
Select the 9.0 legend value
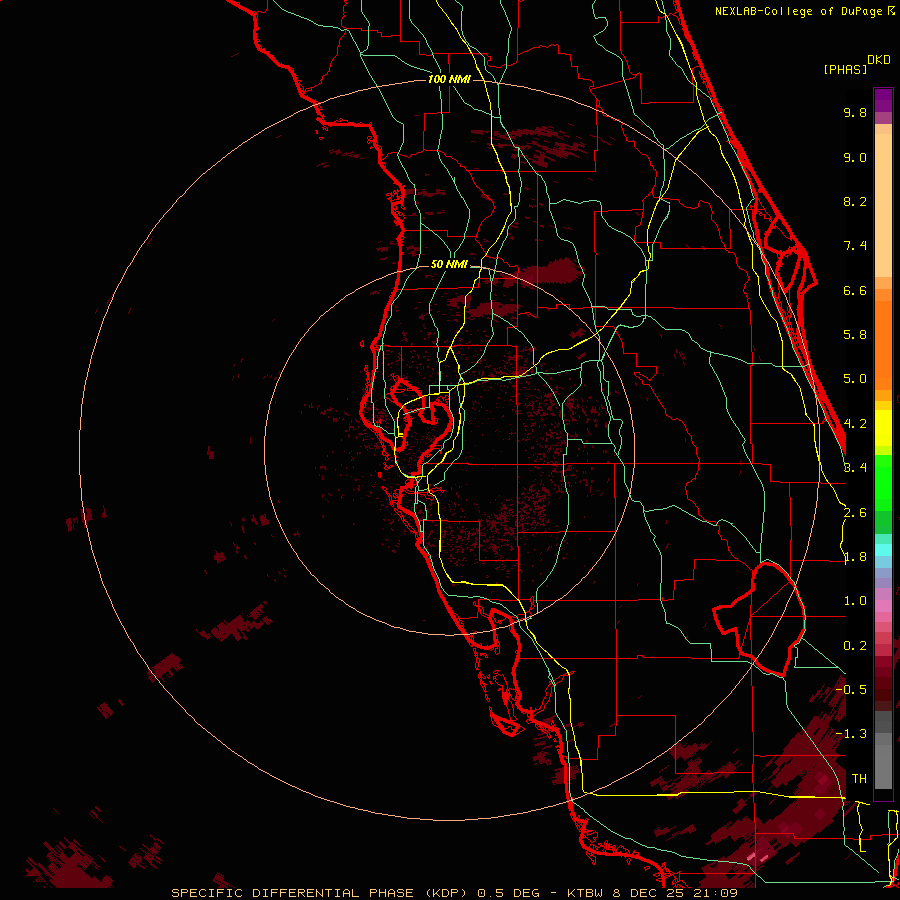click(x=855, y=157)
